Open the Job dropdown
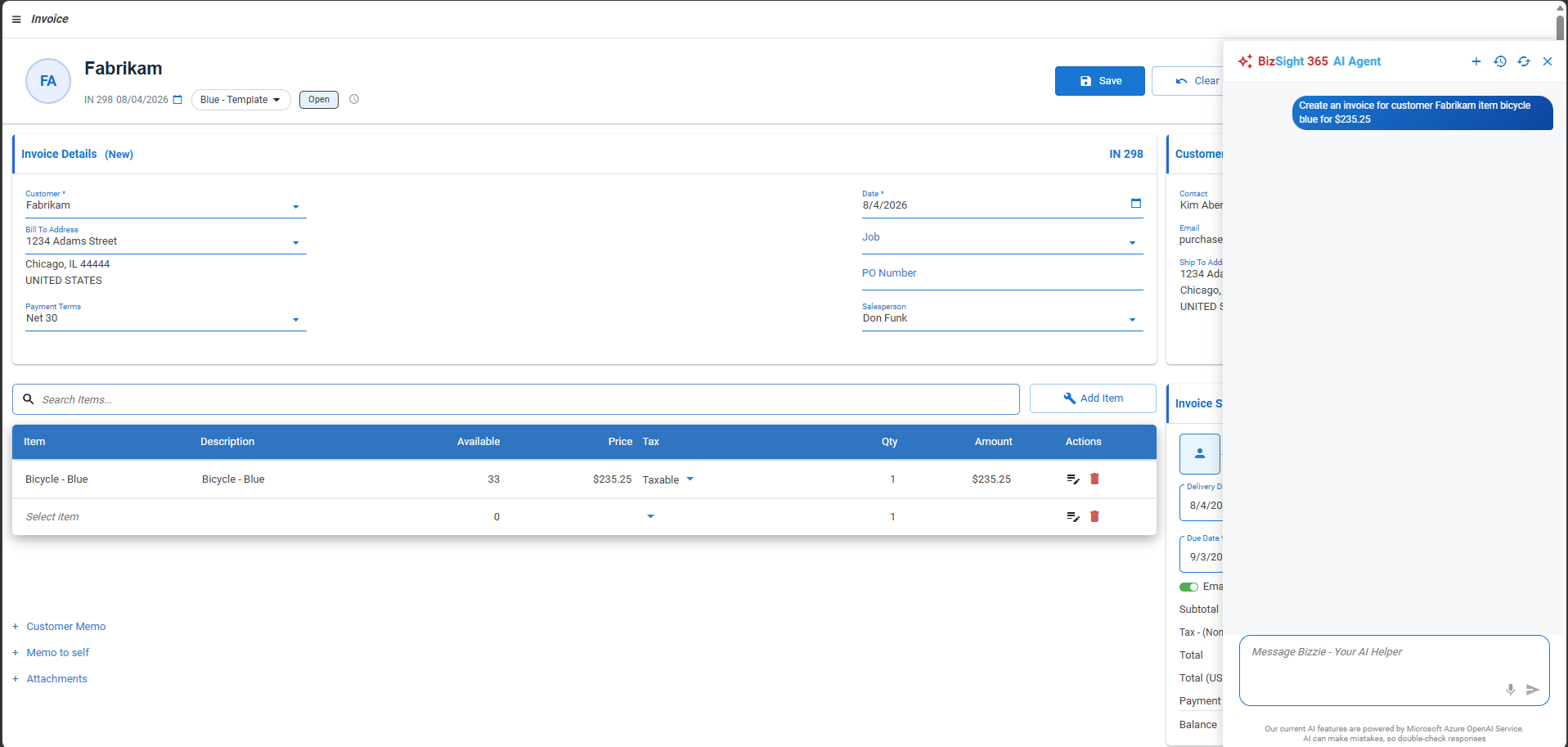Screen dimensions: 1568x747 coord(1133,243)
